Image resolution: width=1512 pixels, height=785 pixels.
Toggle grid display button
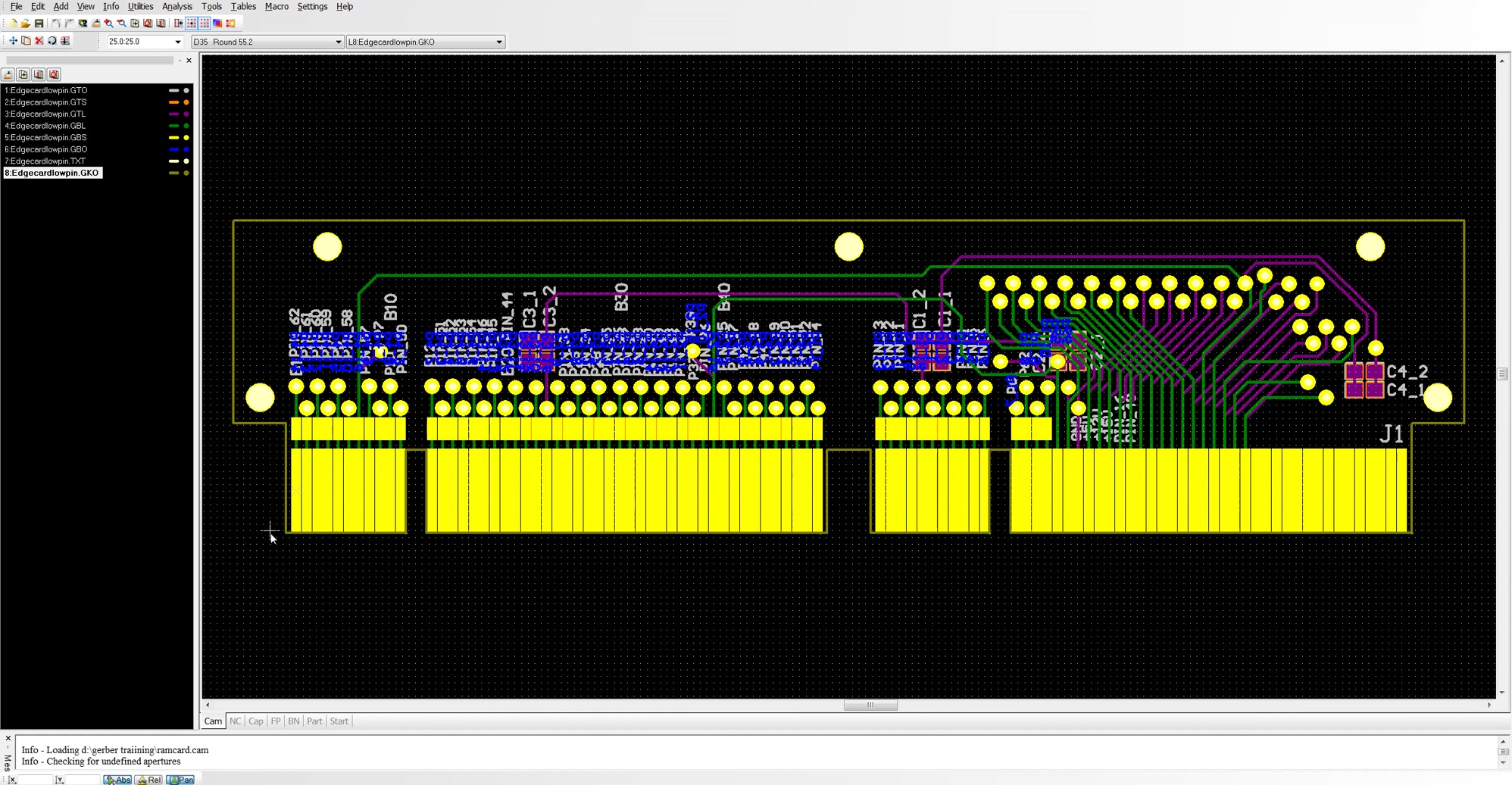tap(205, 23)
